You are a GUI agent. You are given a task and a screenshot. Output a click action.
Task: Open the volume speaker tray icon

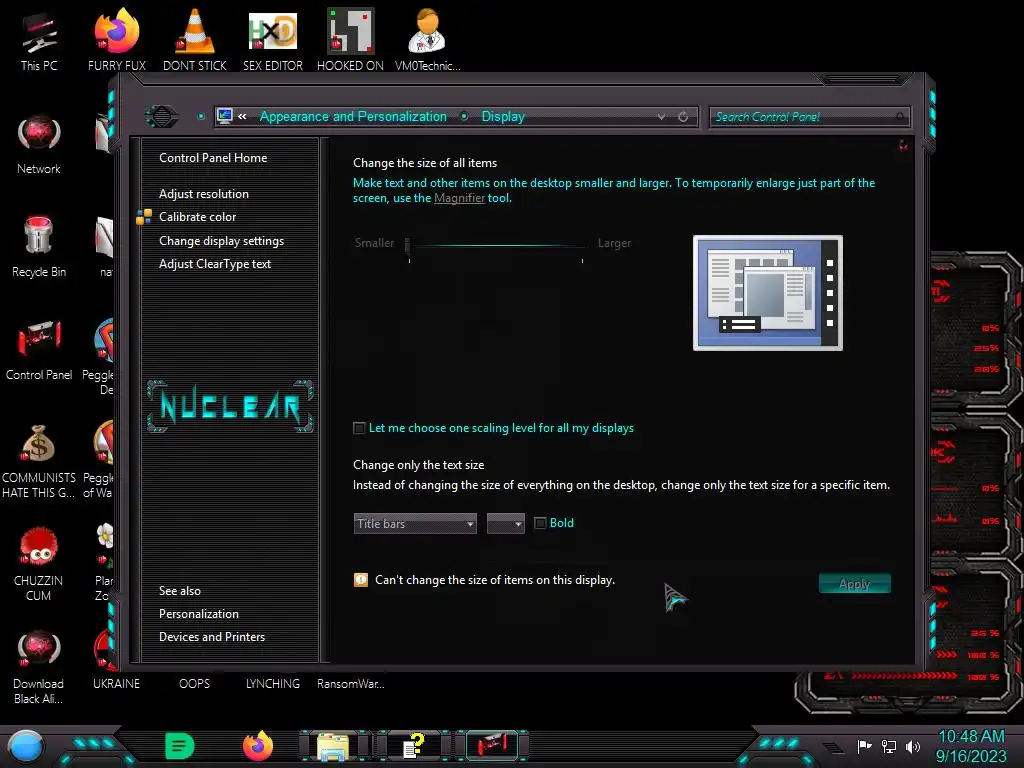coord(913,746)
